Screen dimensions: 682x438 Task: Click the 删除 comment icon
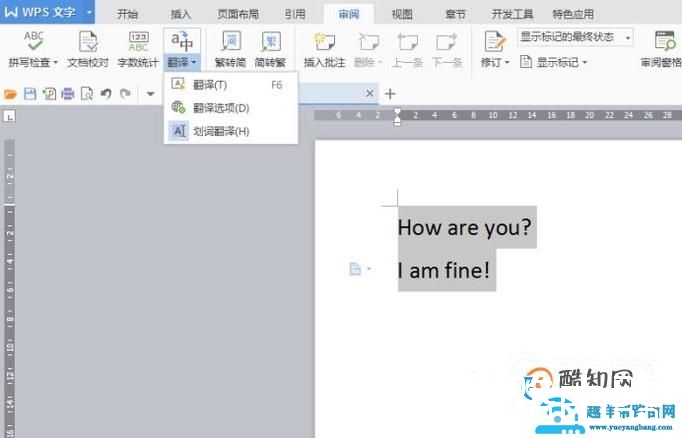click(x=369, y=42)
